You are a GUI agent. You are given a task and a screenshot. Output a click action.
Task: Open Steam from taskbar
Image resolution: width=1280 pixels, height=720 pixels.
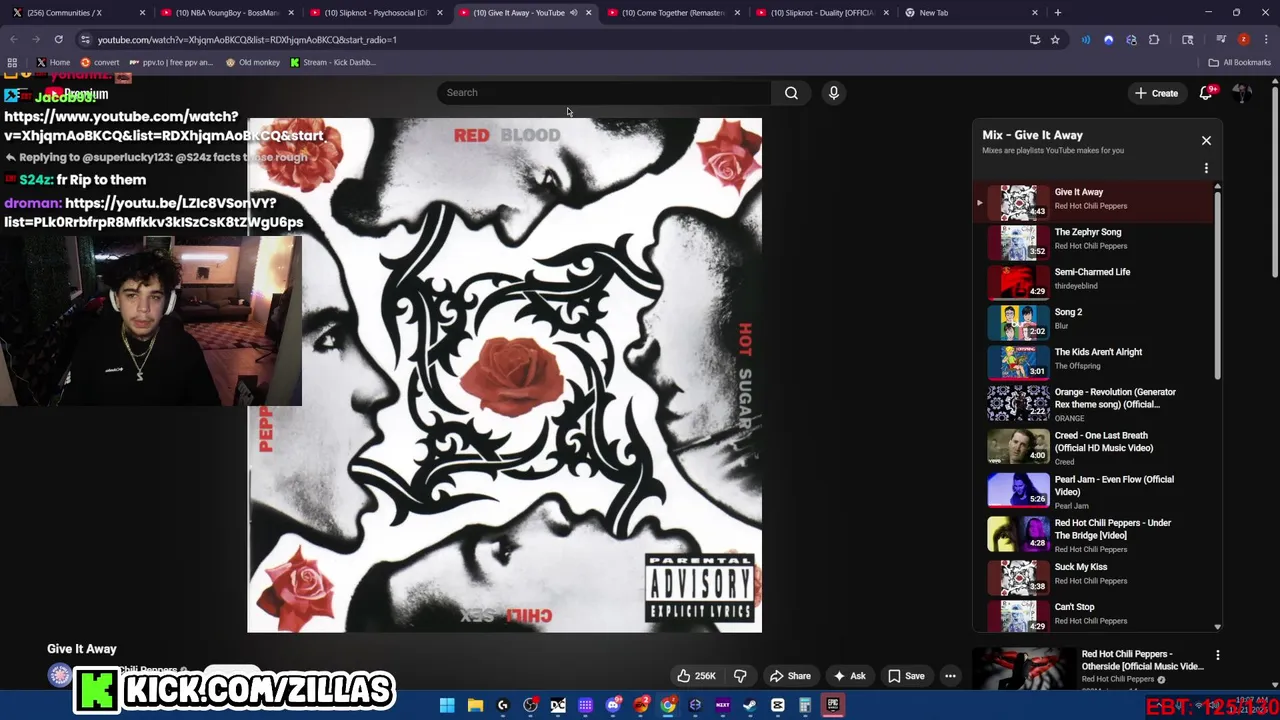[750, 705]
